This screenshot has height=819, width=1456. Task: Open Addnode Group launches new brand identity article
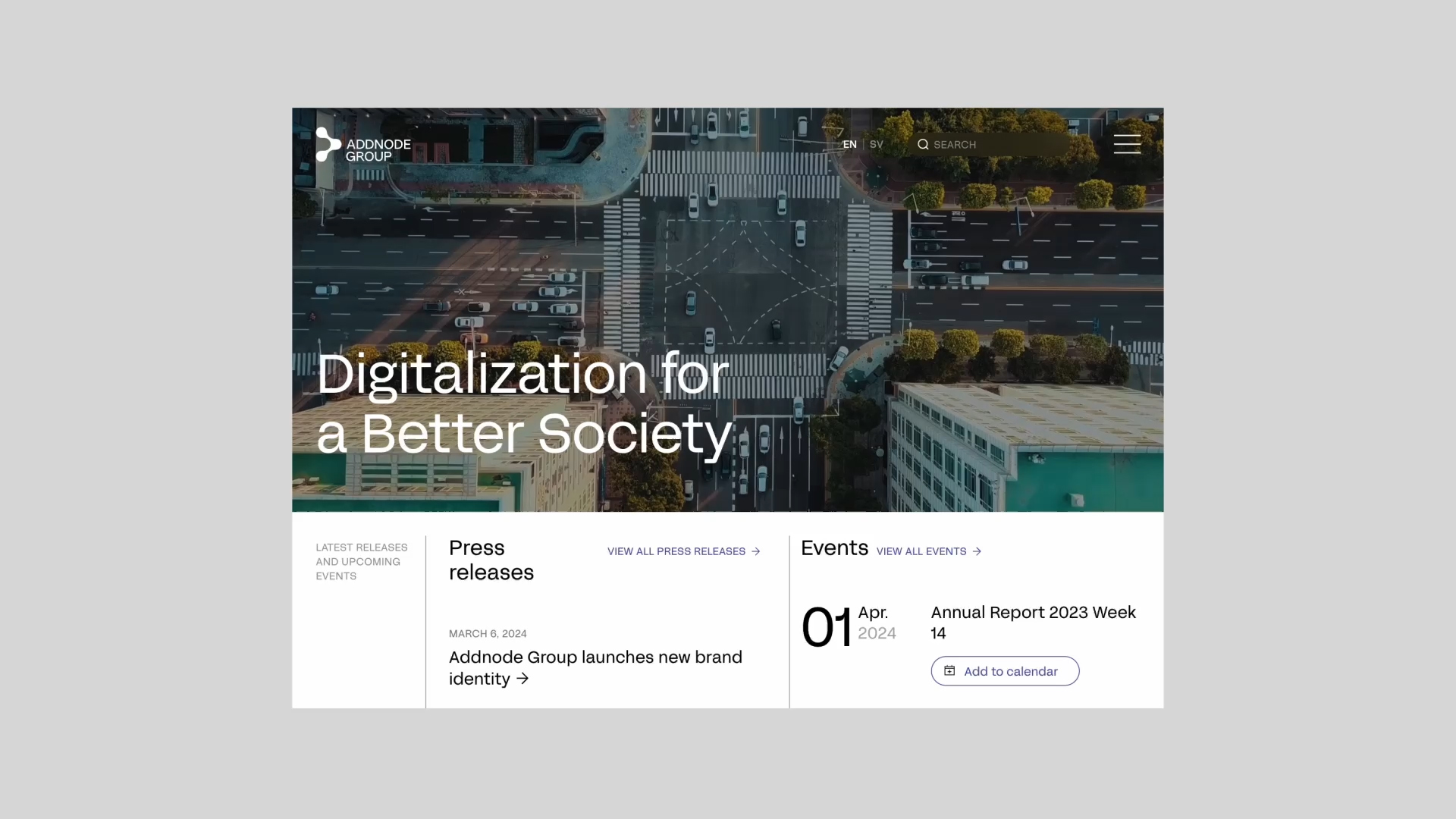coord(595,668)
